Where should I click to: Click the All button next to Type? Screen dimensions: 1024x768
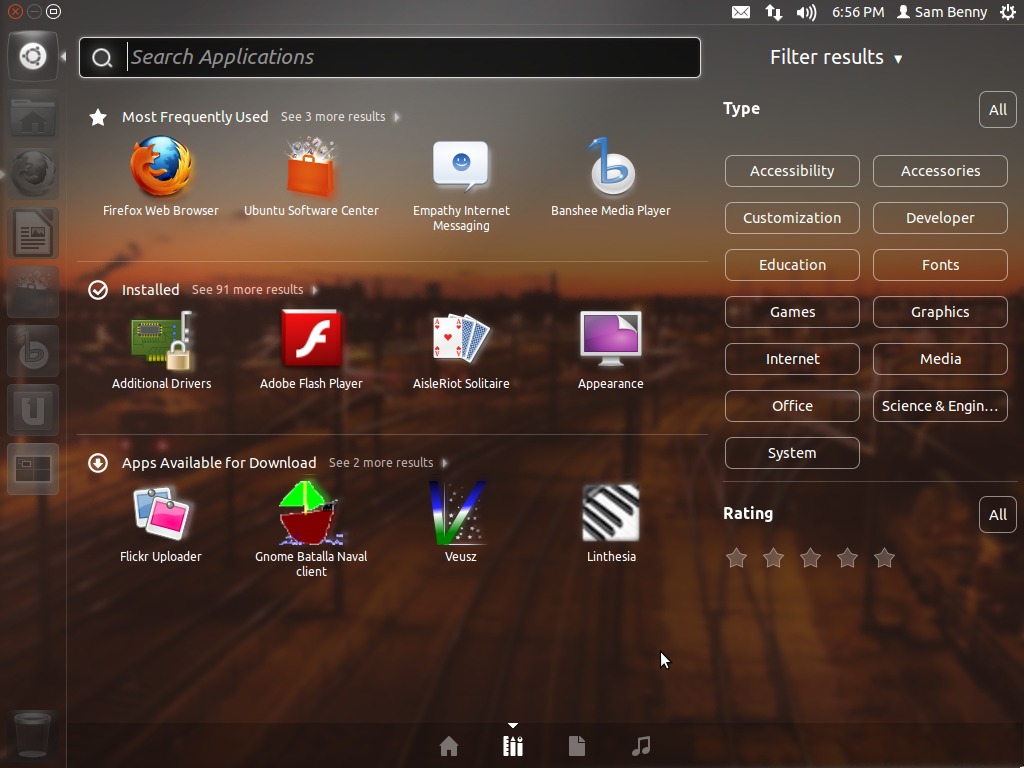tap(997, 109)
